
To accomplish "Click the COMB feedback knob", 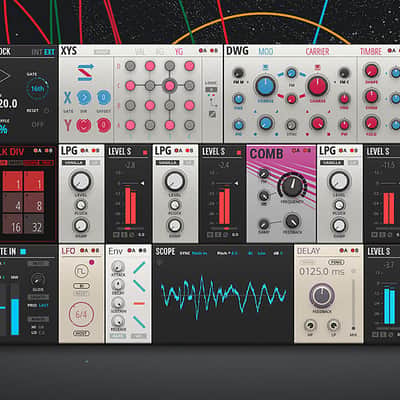I will pos(292,221).
